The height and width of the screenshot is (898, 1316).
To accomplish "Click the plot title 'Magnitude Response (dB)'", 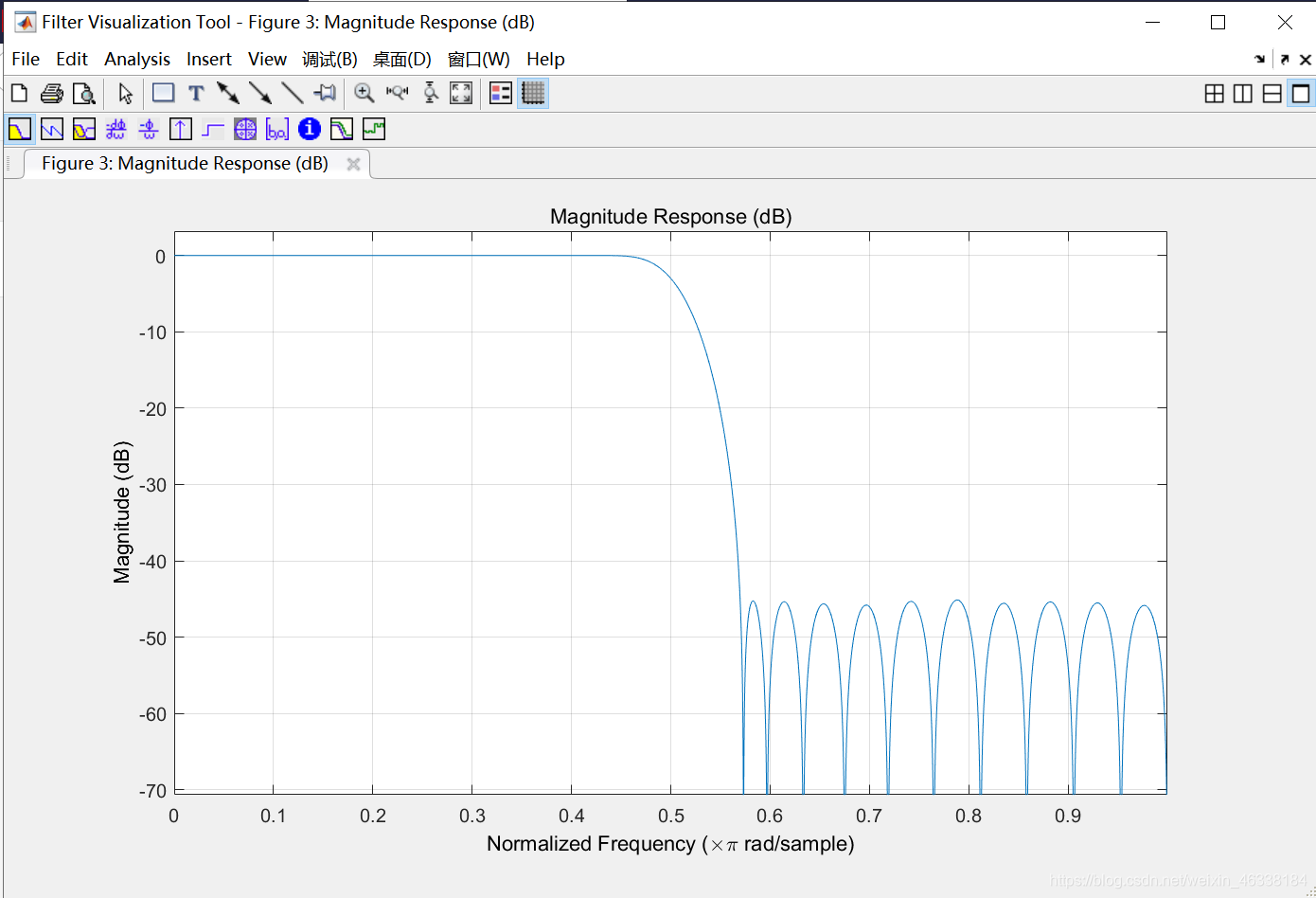I will 670,217.
